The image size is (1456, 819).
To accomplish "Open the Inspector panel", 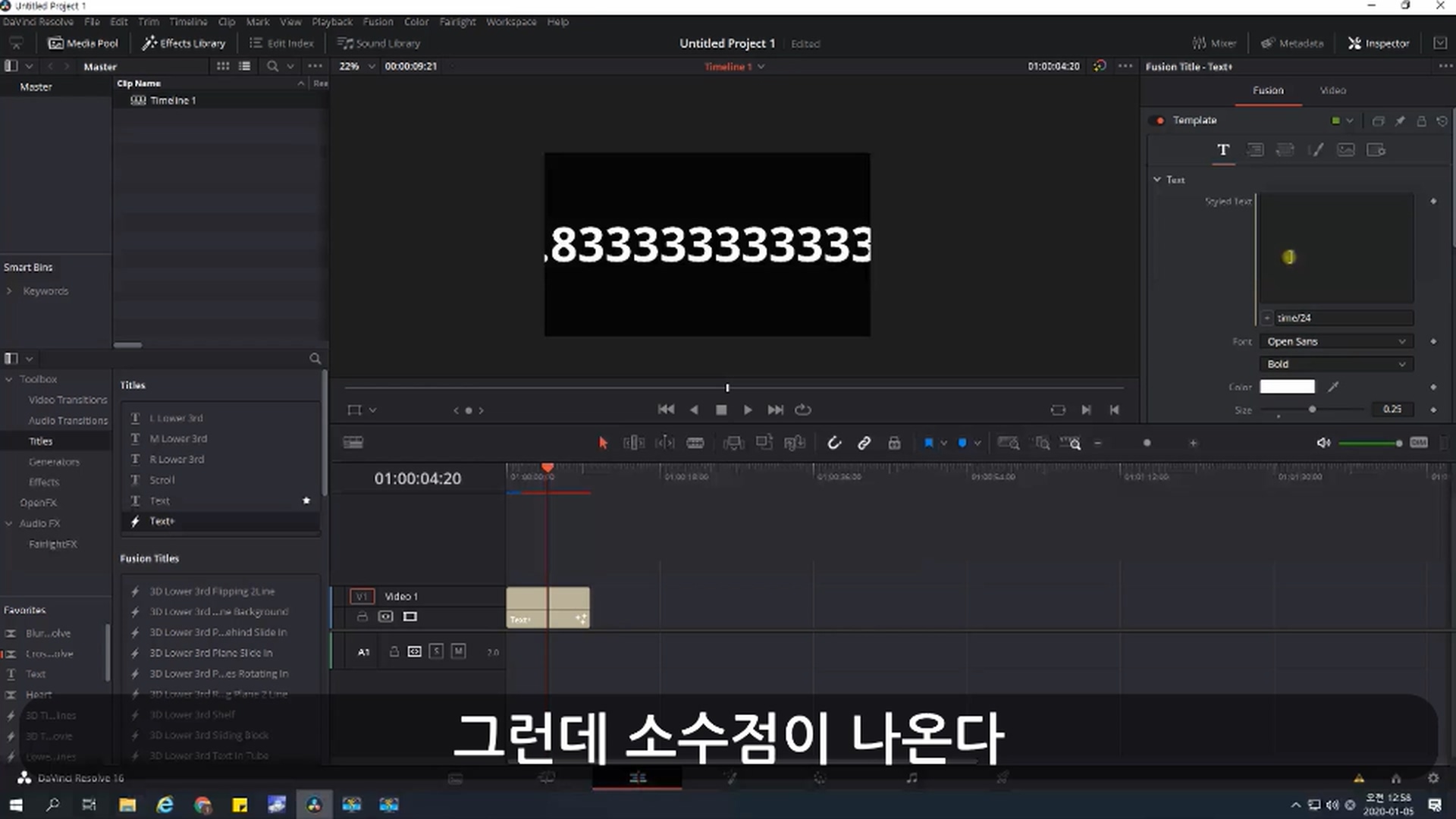I will 1378,43.
